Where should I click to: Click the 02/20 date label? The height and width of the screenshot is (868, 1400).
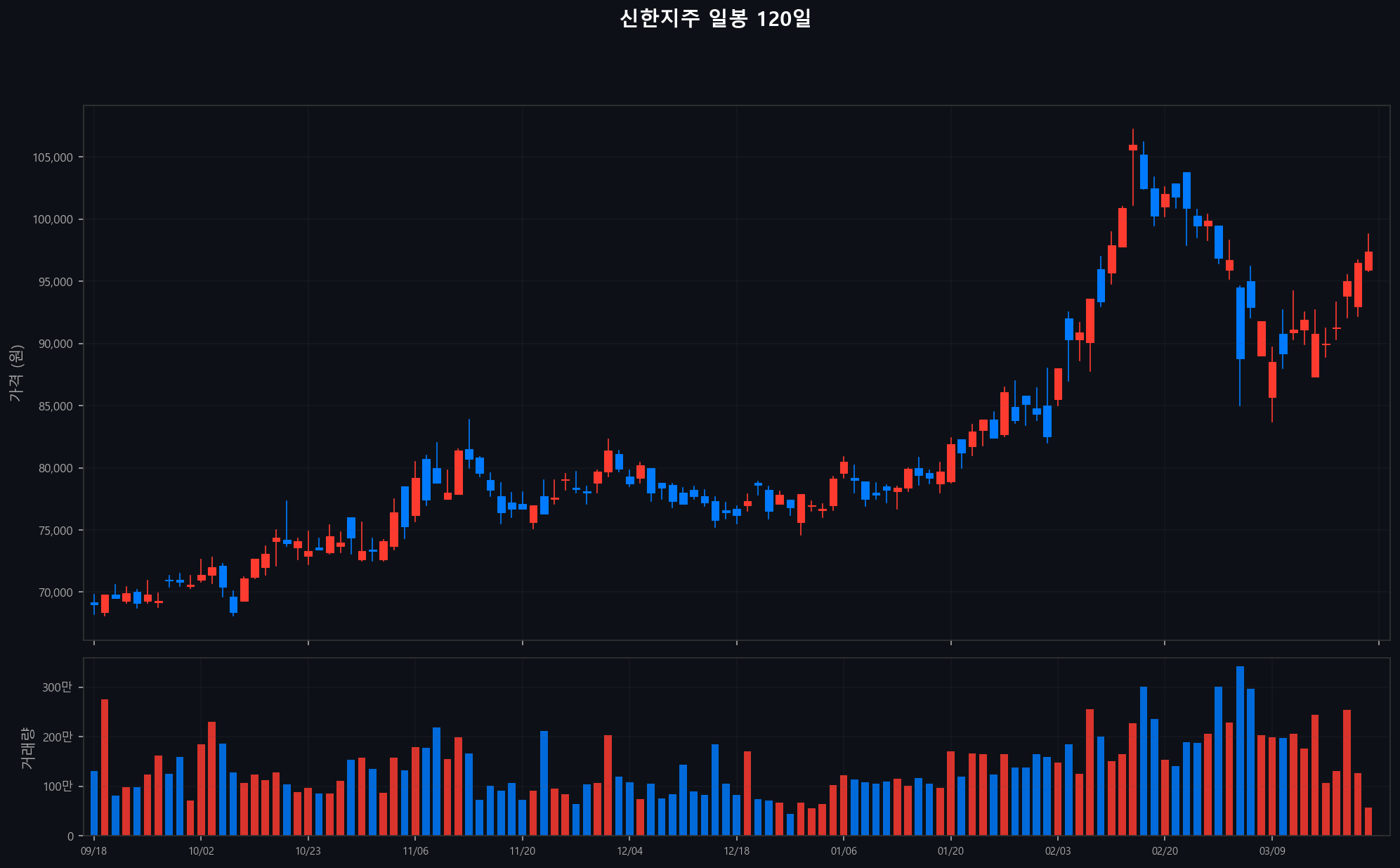1165,851
